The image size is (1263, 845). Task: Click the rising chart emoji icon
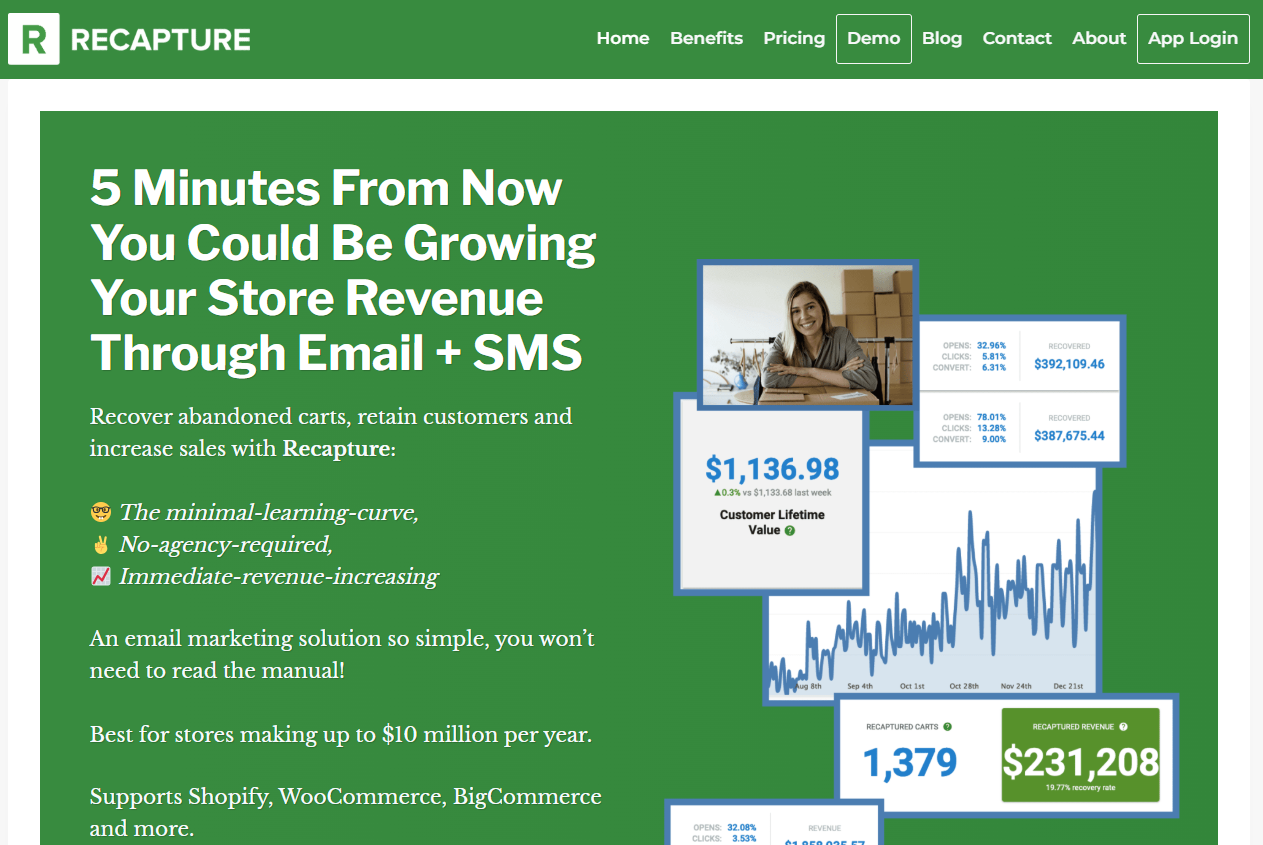(x=101, y=576)
